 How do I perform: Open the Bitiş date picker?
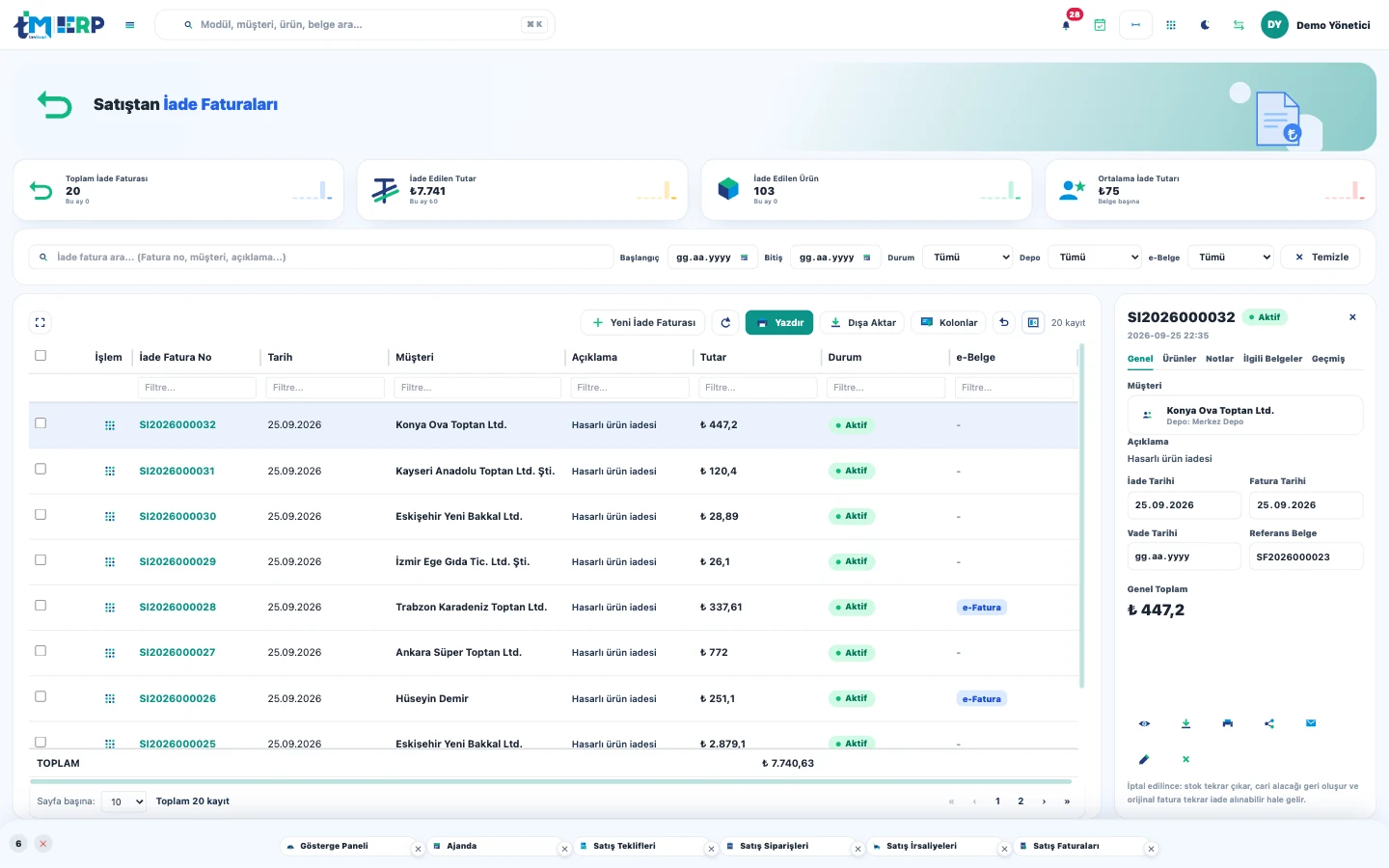(867, 258)
